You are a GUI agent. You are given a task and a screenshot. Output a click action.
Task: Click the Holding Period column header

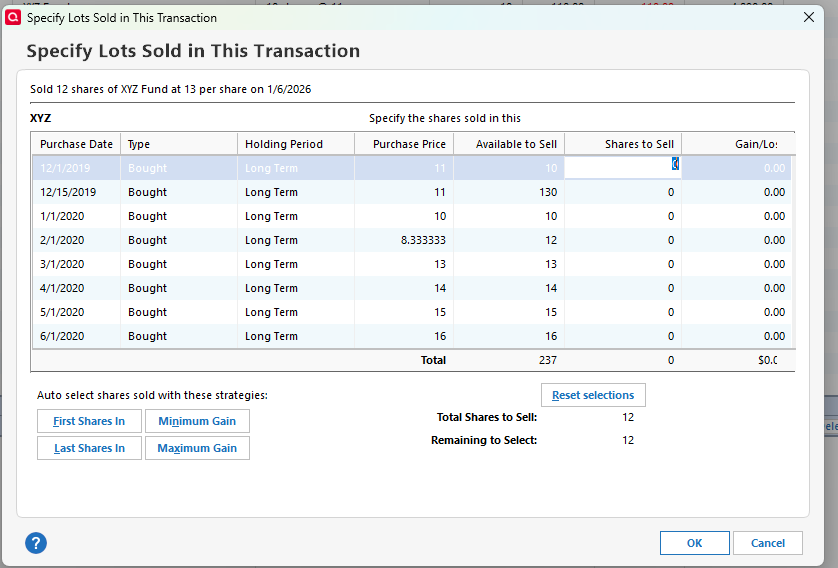pyautogui.click(x=284, y=144)
